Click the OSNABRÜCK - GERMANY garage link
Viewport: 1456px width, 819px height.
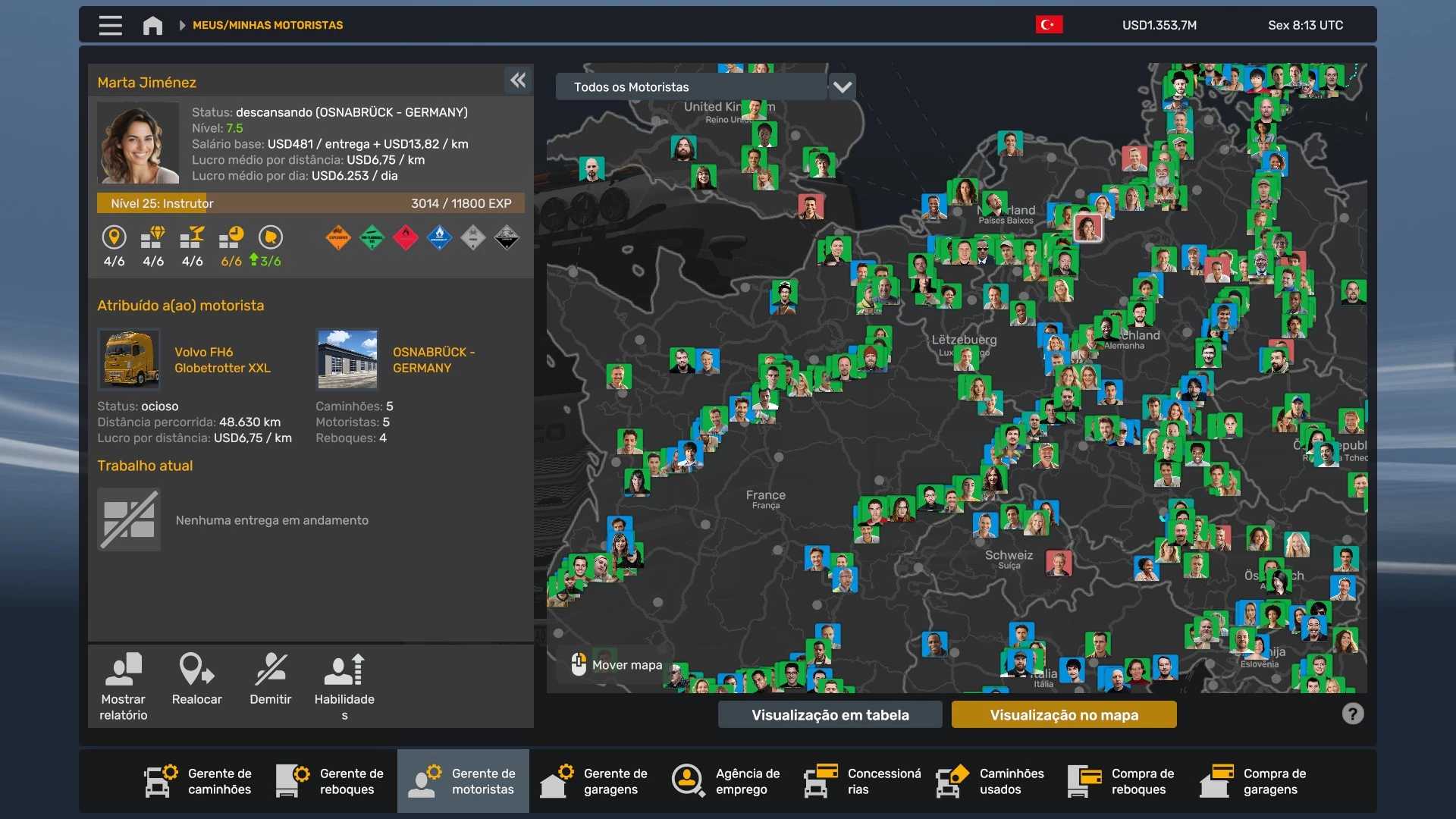coord(434,360)
